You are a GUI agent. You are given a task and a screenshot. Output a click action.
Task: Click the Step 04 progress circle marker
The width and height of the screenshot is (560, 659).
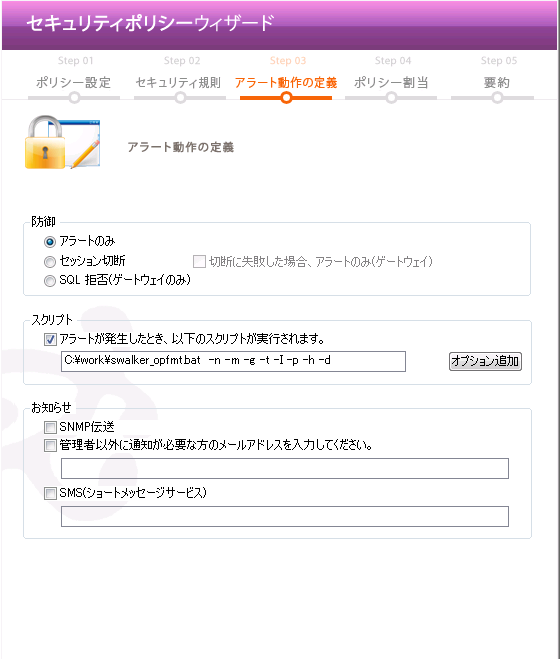tap(391, 98)
